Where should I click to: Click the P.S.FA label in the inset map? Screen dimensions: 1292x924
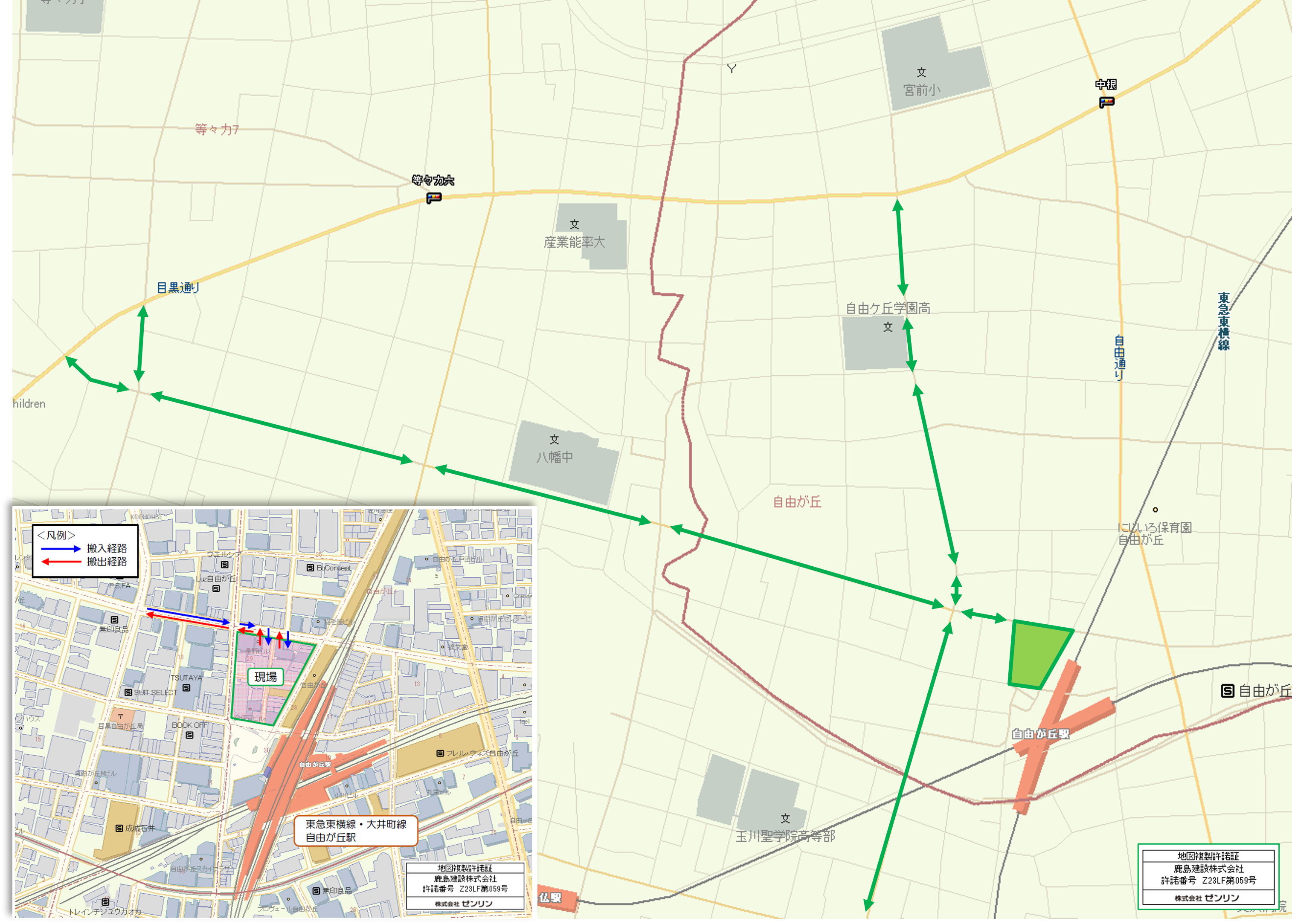119,585
